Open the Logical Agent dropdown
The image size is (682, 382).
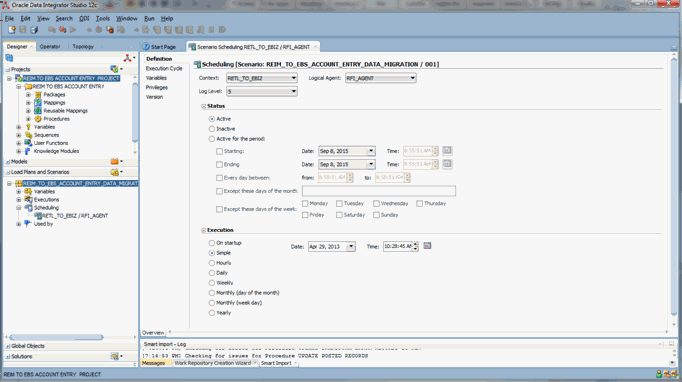pyautogui.click(x=381, y=78)
